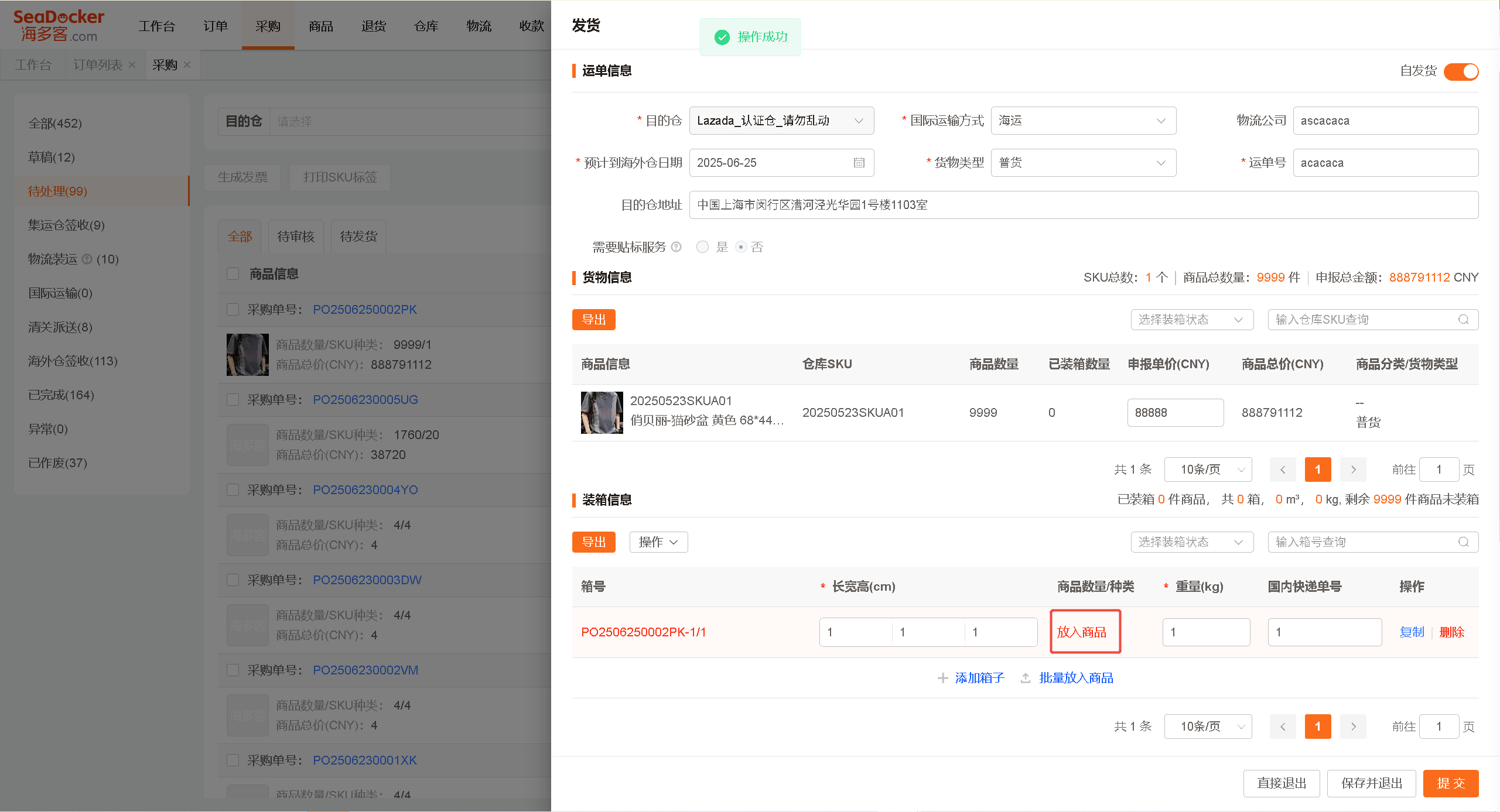Image resolution: width=1500 pixels, height=812 pixels.
Task: Click the 国内快递单号 input field
Action: coord(1324,632)
